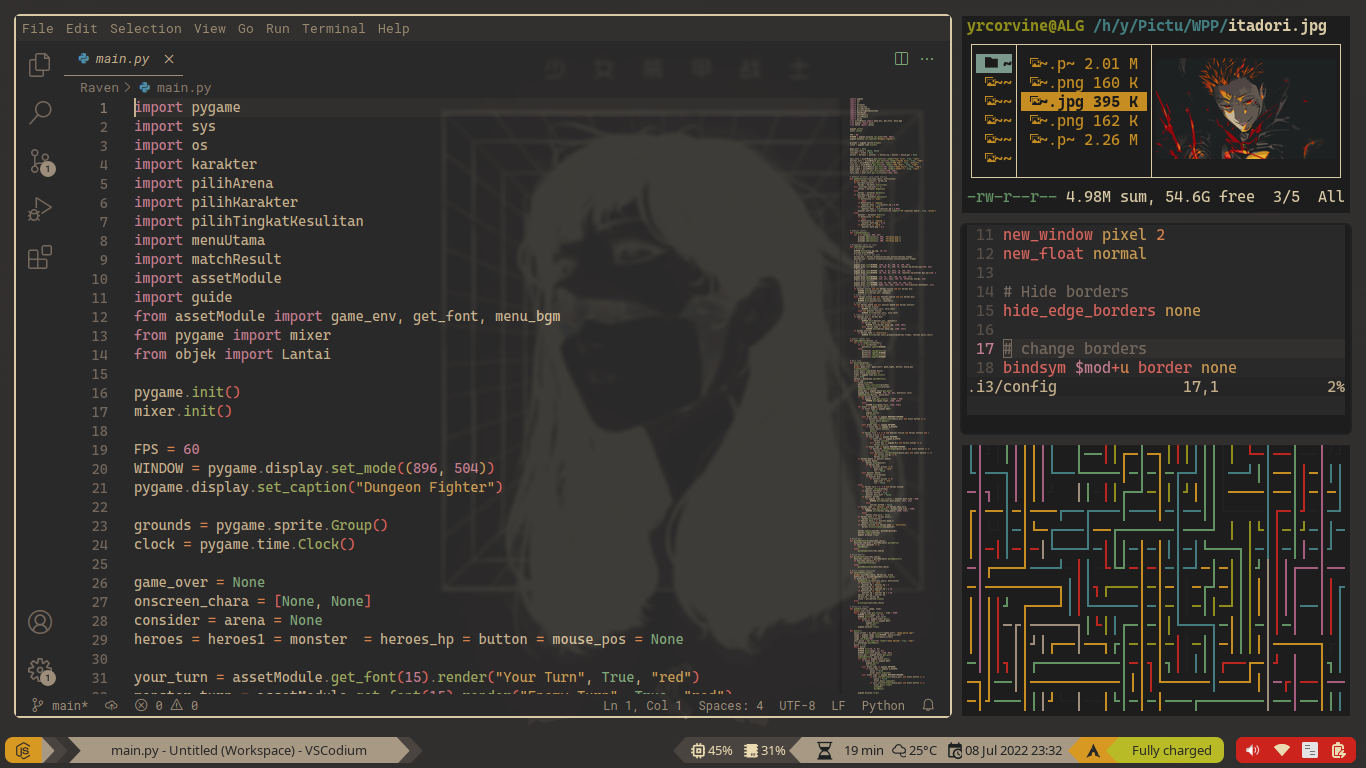Open the editor More Actions menu
Viewport: 1366px width, 768px height.
(927, 59)
